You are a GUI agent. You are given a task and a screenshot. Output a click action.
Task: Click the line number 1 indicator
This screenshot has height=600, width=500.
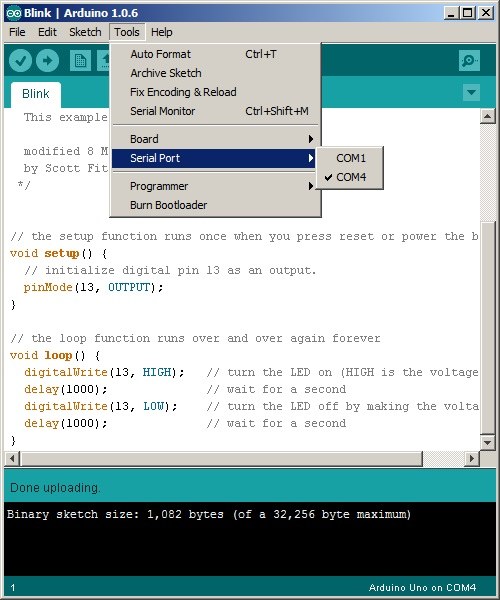tap(13, 588)
